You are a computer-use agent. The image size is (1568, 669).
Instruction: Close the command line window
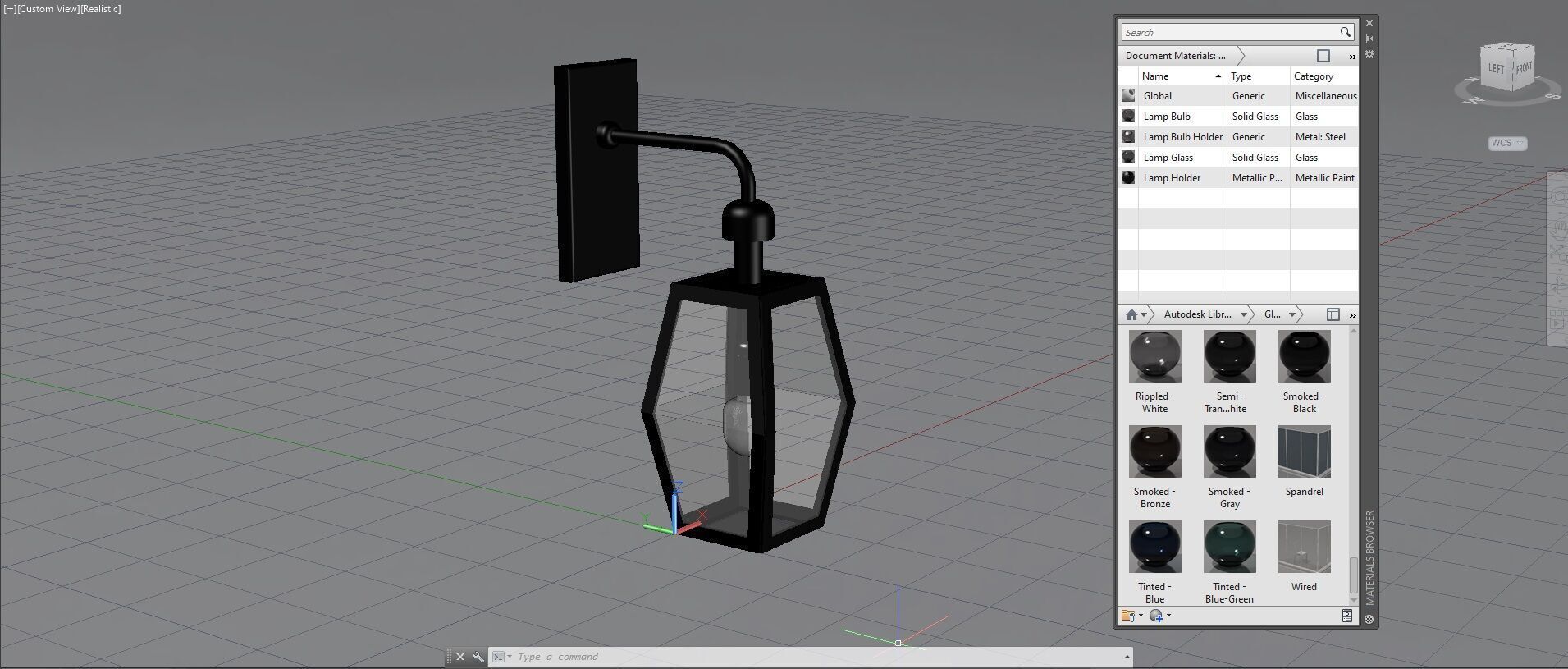coord(460,657)
